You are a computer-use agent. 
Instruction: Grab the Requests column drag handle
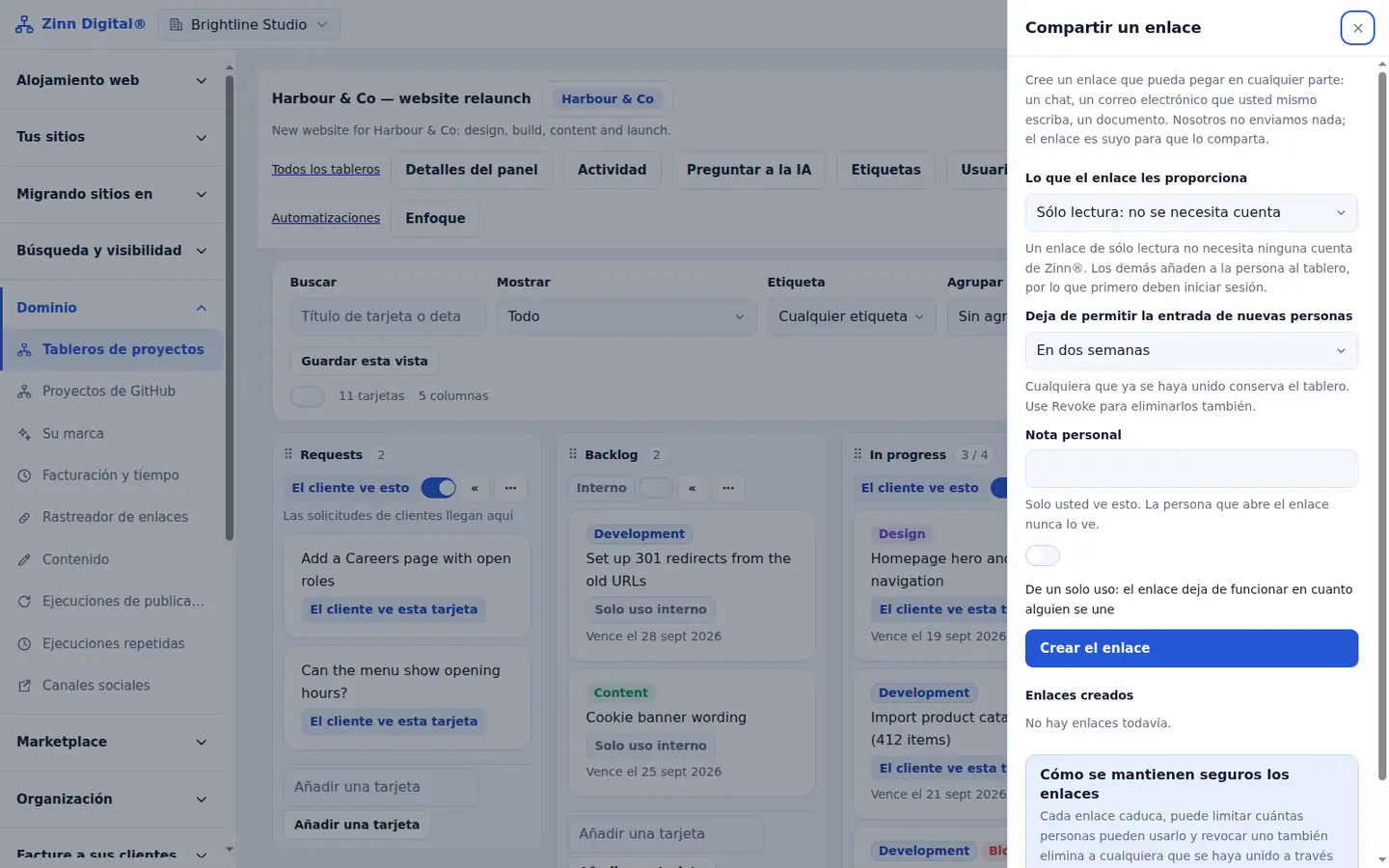tap(287, 454)
